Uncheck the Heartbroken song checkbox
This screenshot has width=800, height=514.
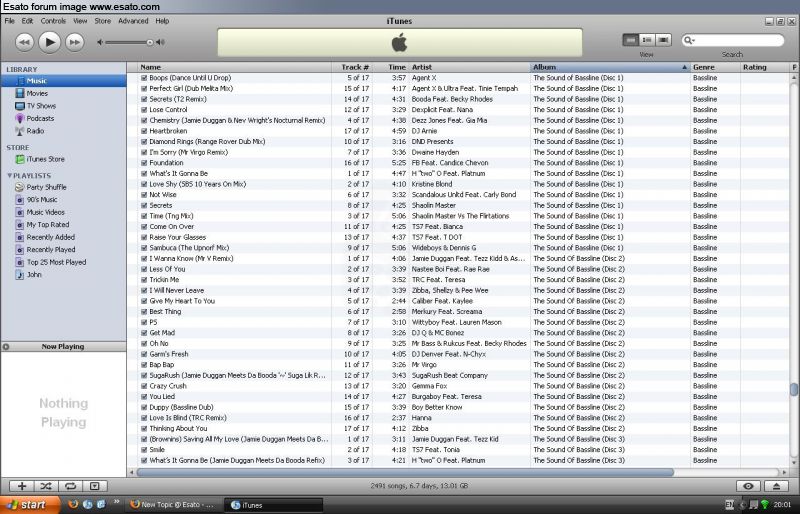click(x=144, y=131)
